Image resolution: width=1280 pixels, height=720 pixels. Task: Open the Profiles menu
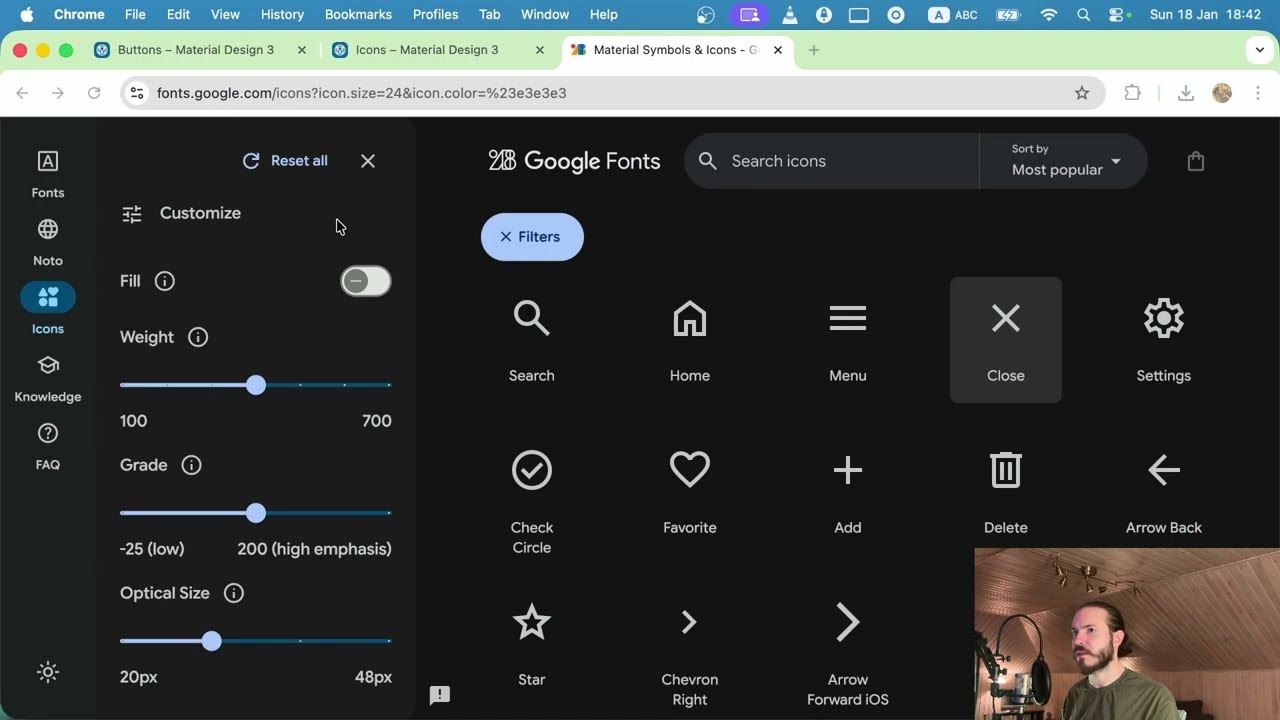pyautogui.click(x=436, y=14)
